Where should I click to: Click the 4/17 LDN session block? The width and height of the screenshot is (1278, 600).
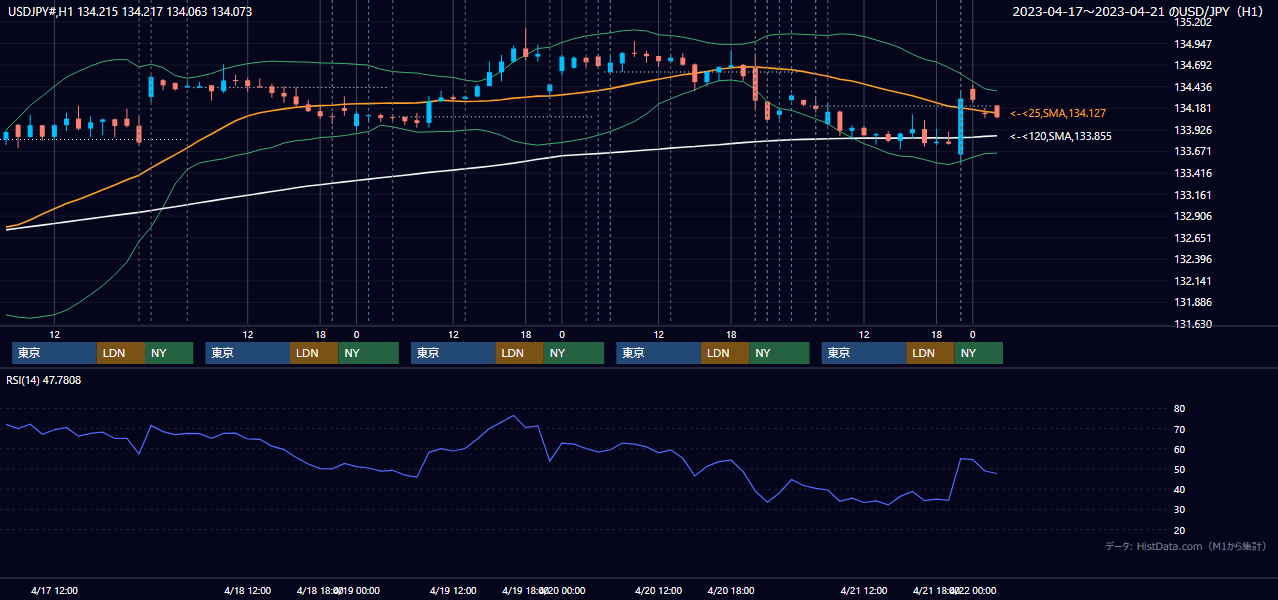click(122, 353)
